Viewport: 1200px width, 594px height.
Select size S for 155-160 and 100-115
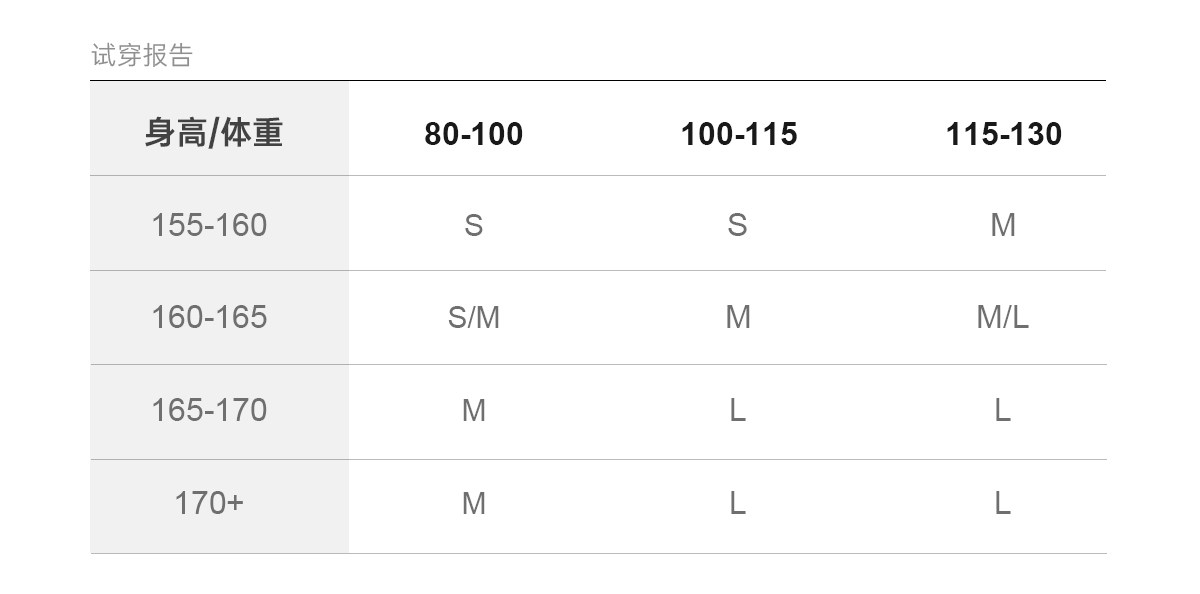(737, 225)
